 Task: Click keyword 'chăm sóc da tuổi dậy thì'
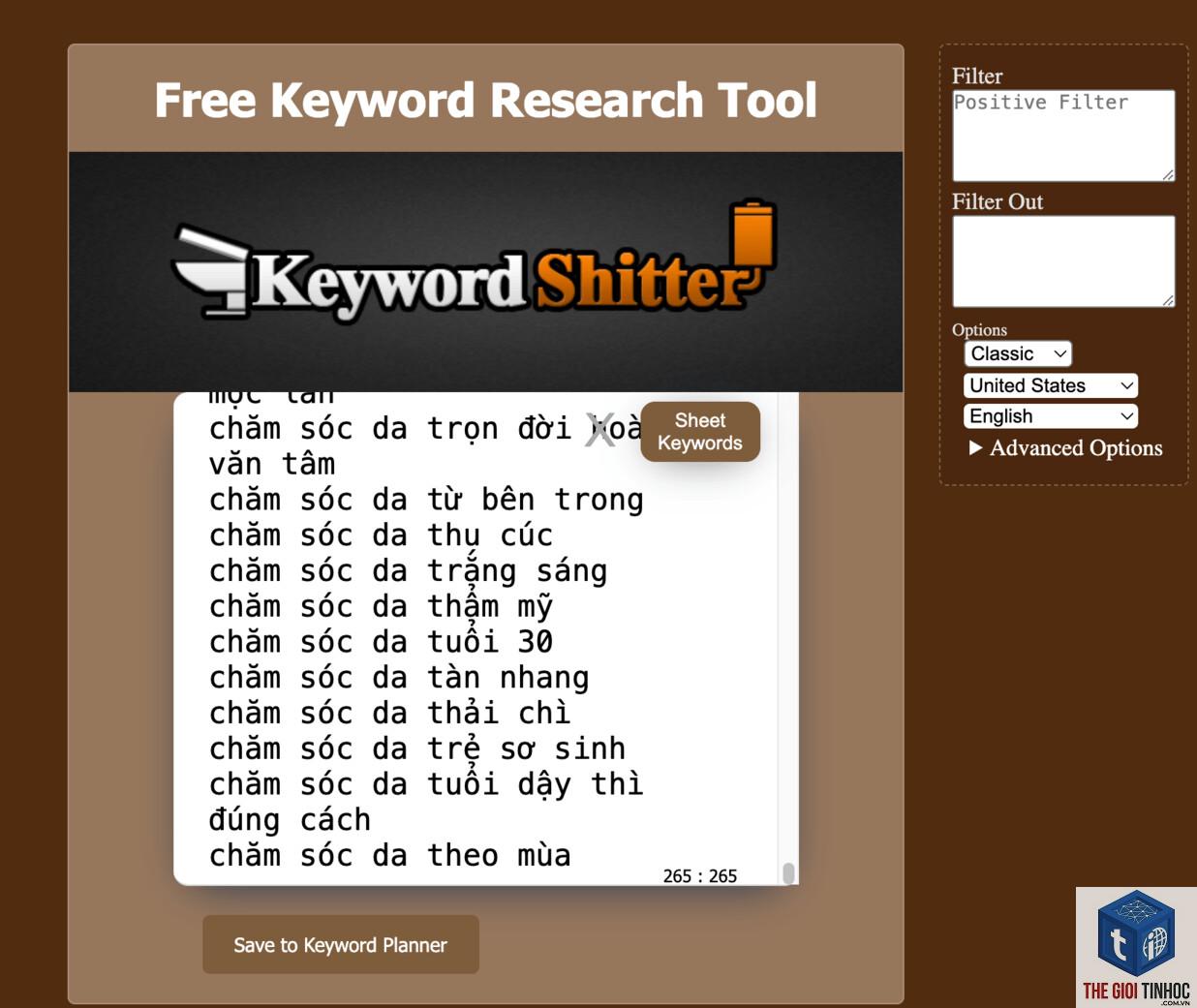[426, 784]
